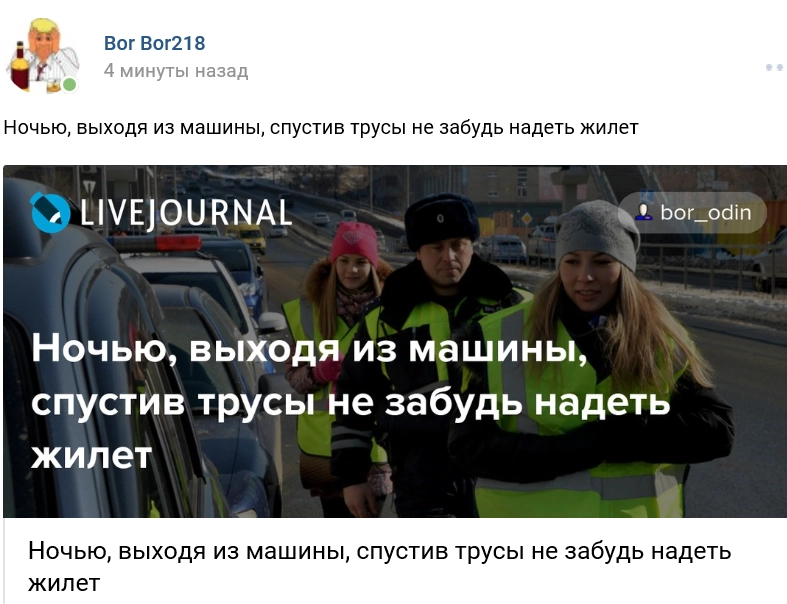Click the word 'жилет' in the bottom caption
Screen dimensions: 787x604
coord(64,583)
